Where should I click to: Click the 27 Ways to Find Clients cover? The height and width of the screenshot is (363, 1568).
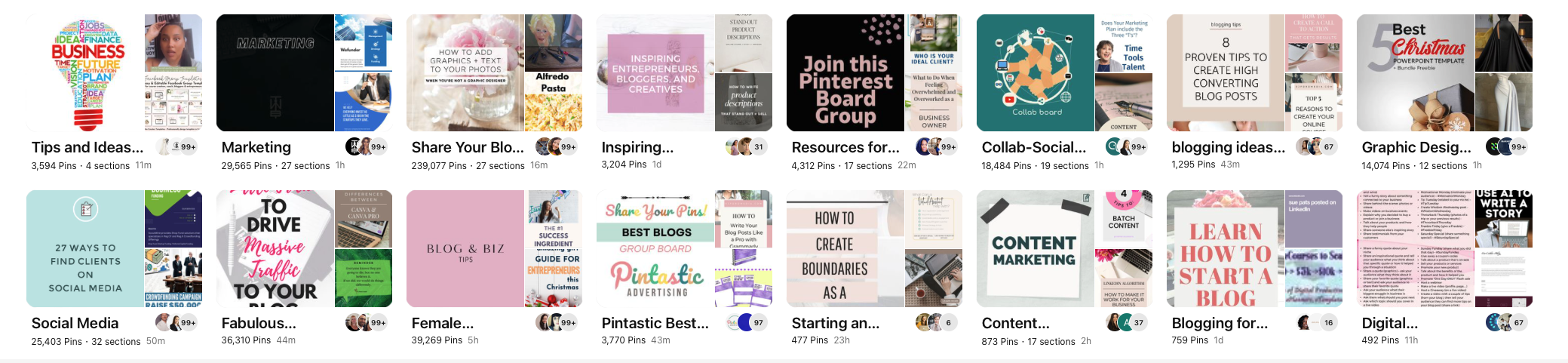tap(85, 248)
